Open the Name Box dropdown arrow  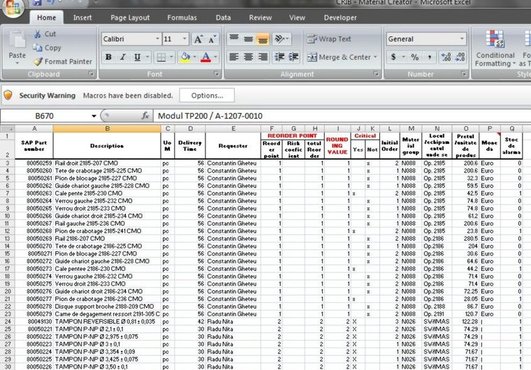click(x=94, y=116)
